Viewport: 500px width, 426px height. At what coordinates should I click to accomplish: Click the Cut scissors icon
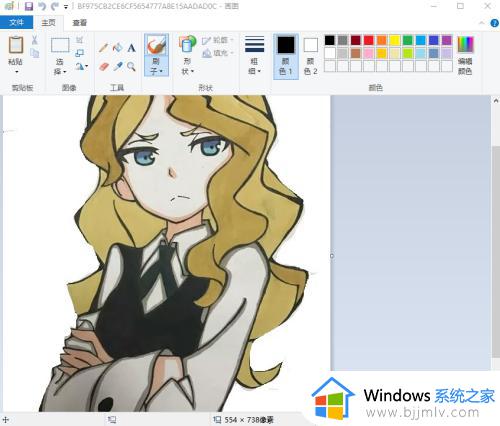click(34, 40)
